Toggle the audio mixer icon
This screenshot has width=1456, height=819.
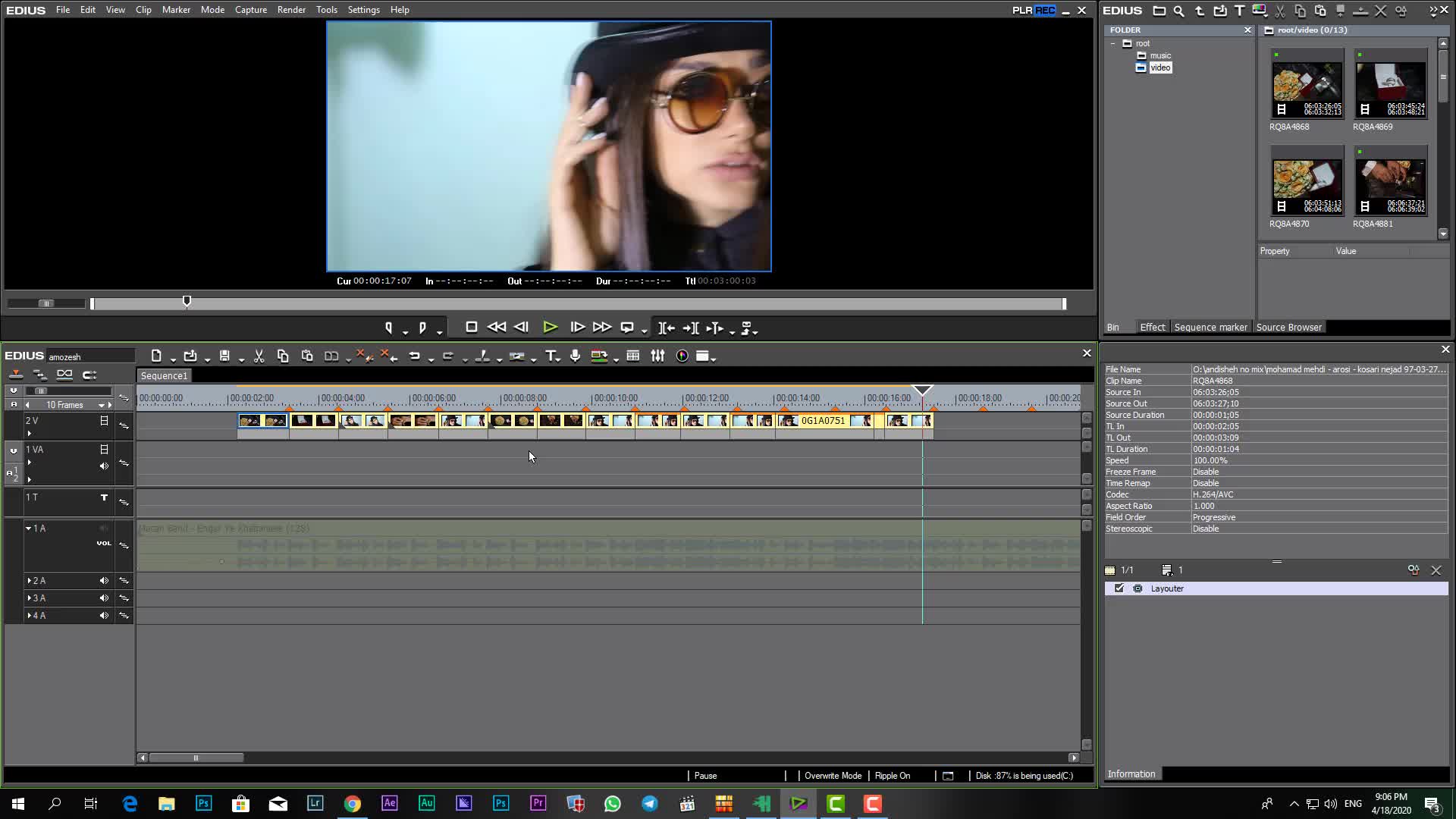657,356
